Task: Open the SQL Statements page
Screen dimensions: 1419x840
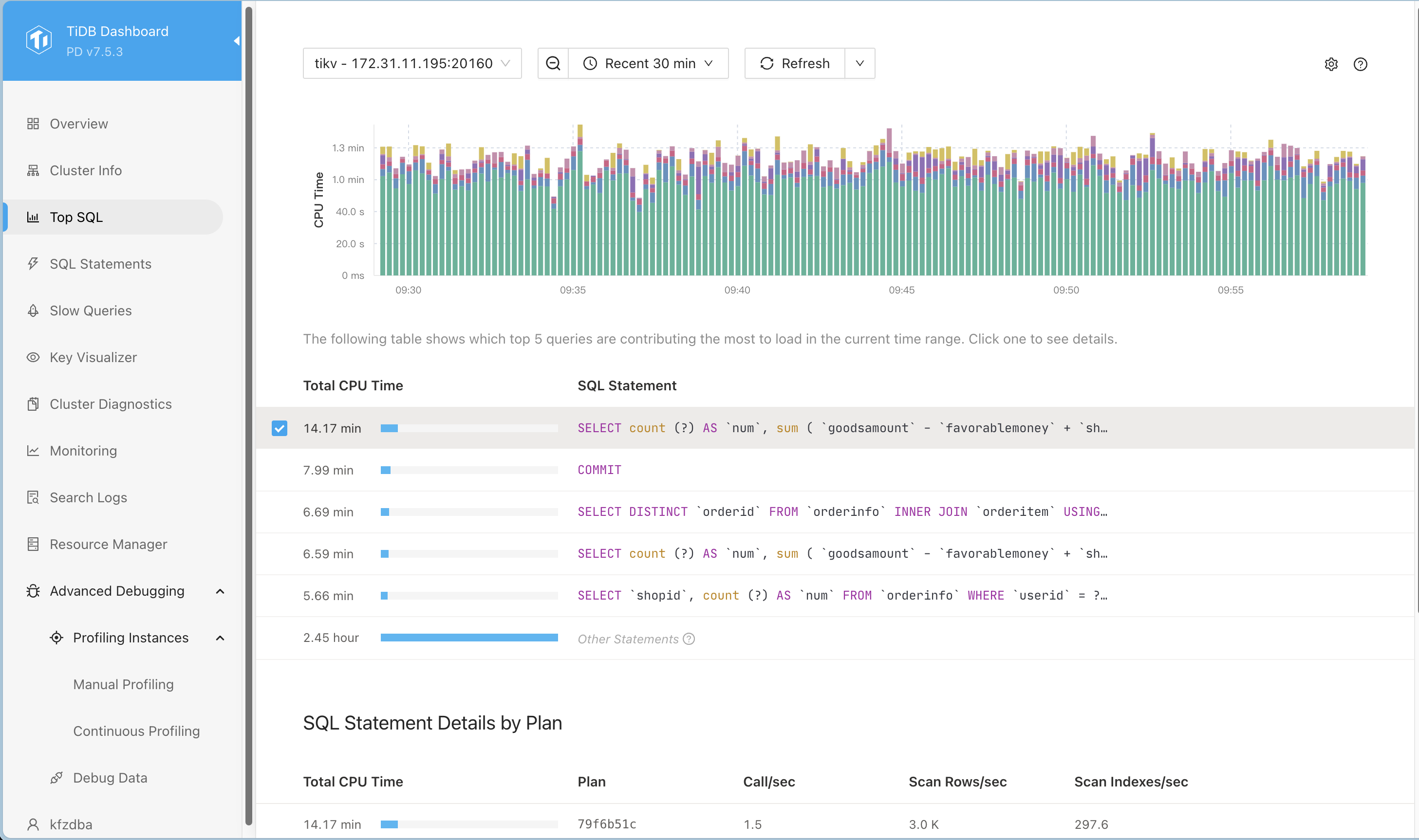Action: [100, 264]
